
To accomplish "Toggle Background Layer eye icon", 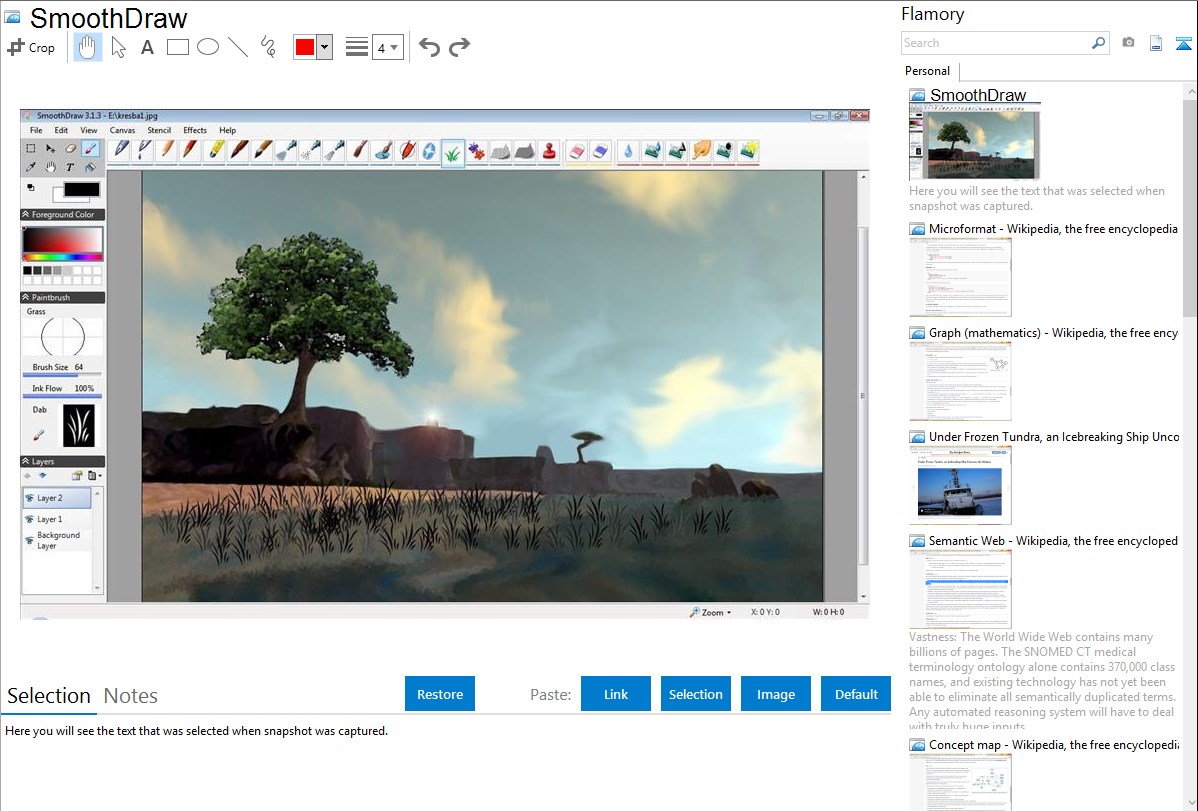I will pos(29,540).
